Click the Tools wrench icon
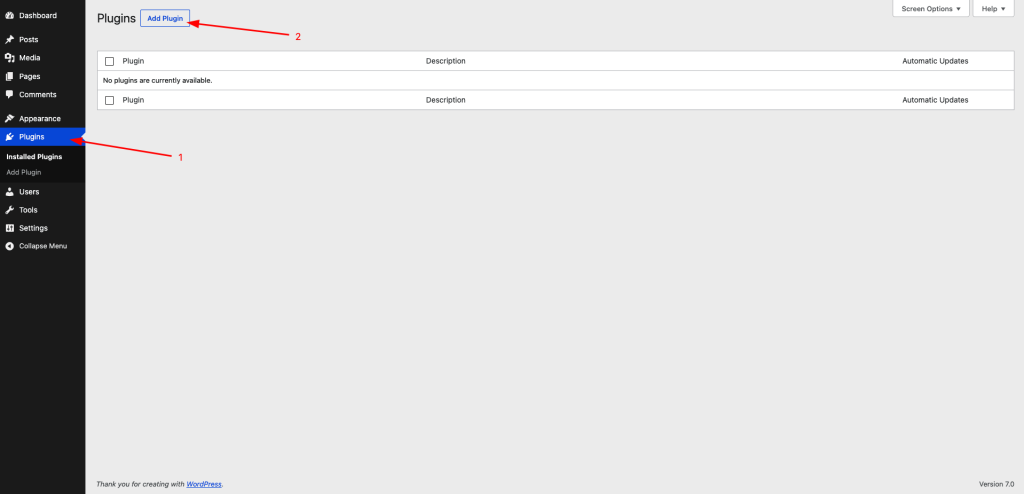The image size is (1024, 494). pyautogui.click(x=9, y=210)
